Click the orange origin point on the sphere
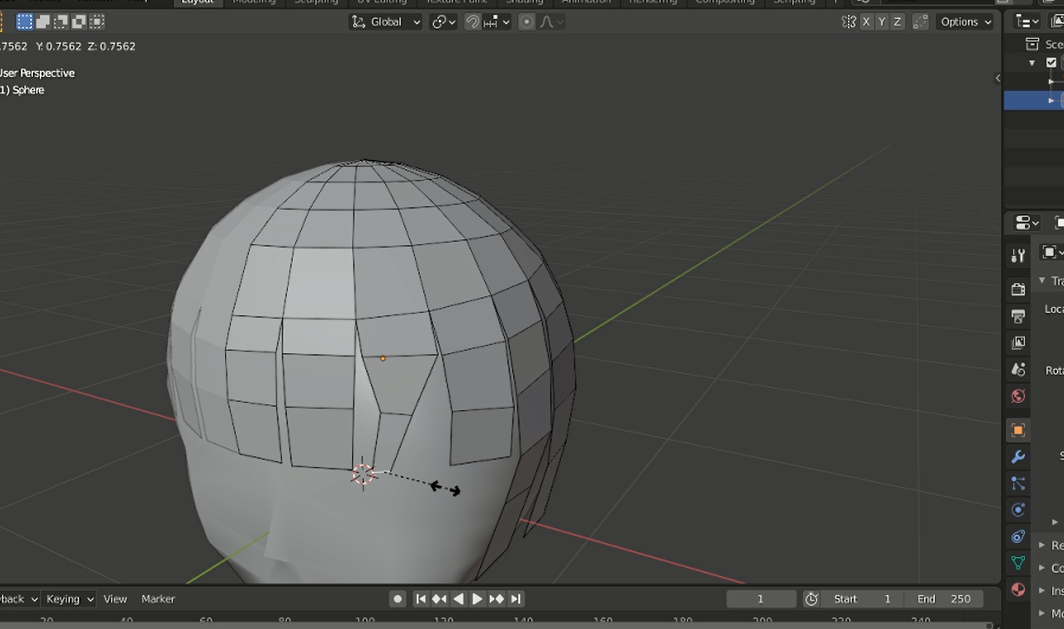 [x=383, y=358]
